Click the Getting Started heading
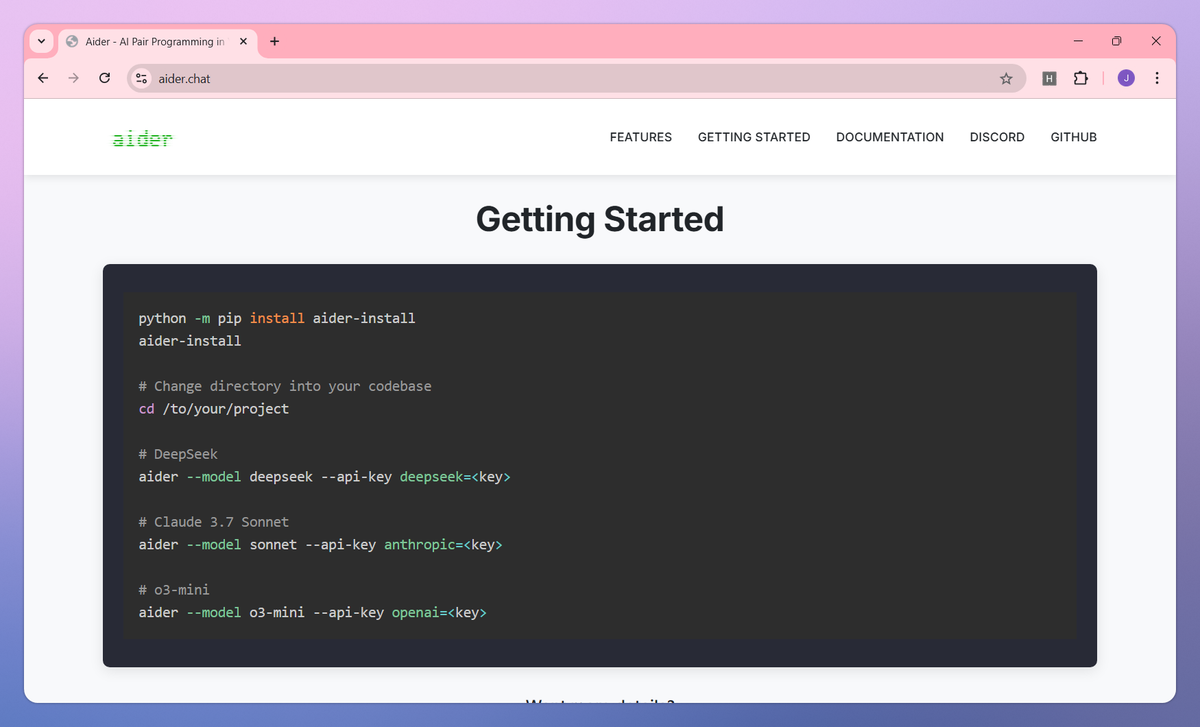This screenshot has width=1200, height=727. pyautogui.click(x=600, y=219)
